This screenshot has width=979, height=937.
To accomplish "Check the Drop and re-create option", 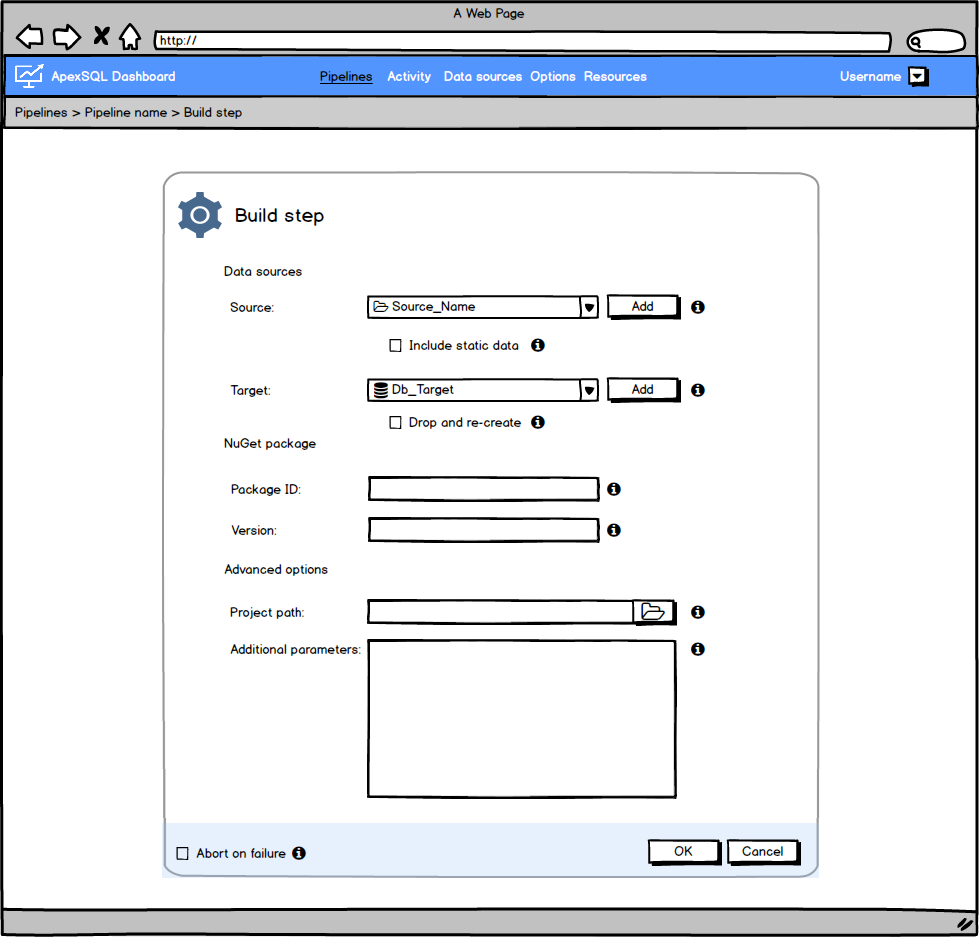I will pos(396,422).
